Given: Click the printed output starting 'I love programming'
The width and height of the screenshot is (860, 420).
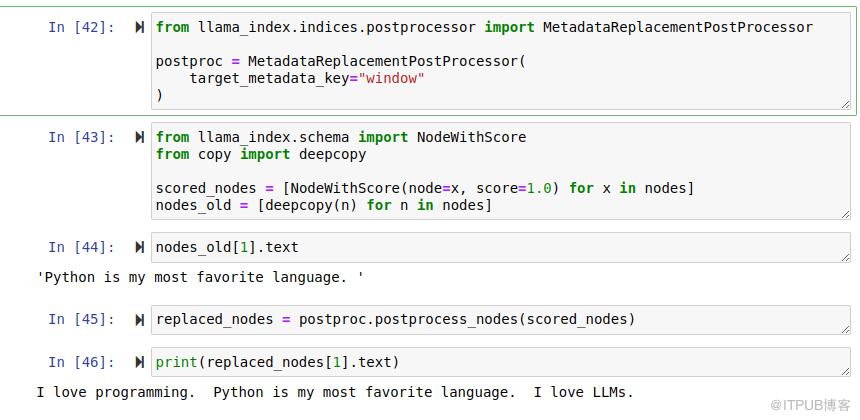Looking at the screenshot, I should point(335,392).
